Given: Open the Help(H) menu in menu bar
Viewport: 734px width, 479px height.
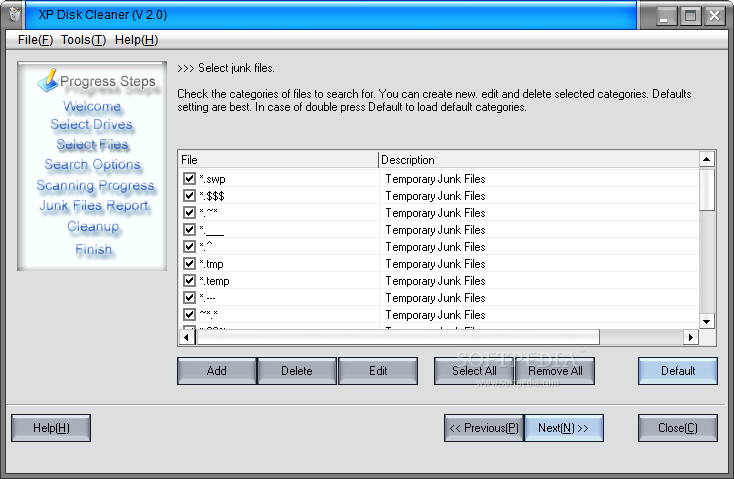Looking at the screenshot, I should click(x=136, y=40).
